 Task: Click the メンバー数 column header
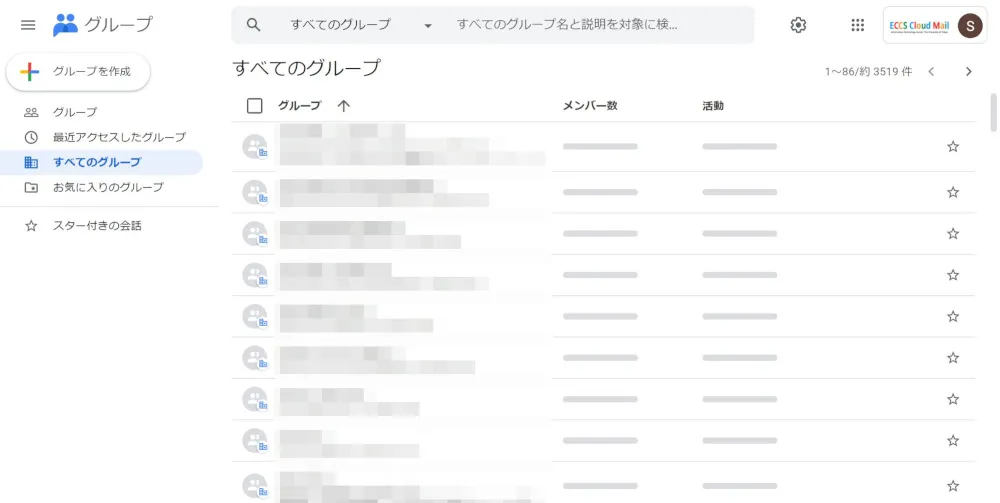coord(590,106)
